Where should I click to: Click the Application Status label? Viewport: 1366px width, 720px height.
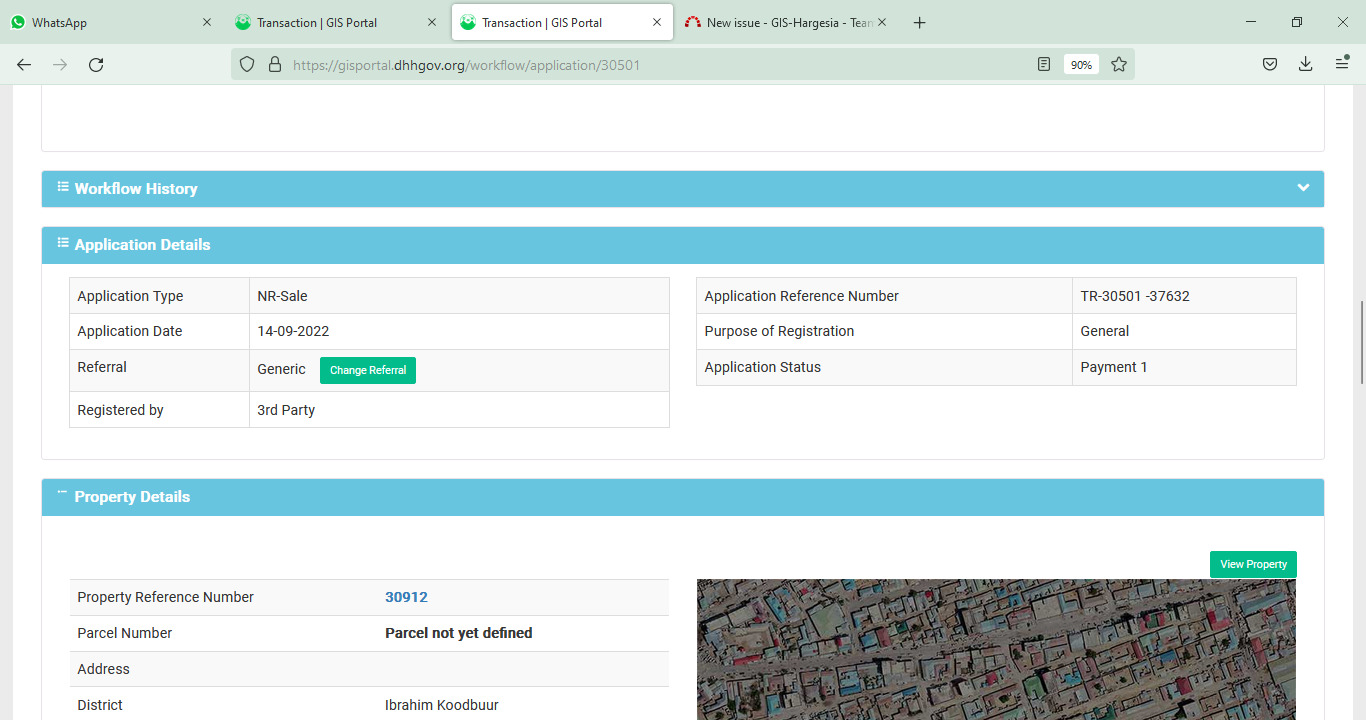[762, 367]
